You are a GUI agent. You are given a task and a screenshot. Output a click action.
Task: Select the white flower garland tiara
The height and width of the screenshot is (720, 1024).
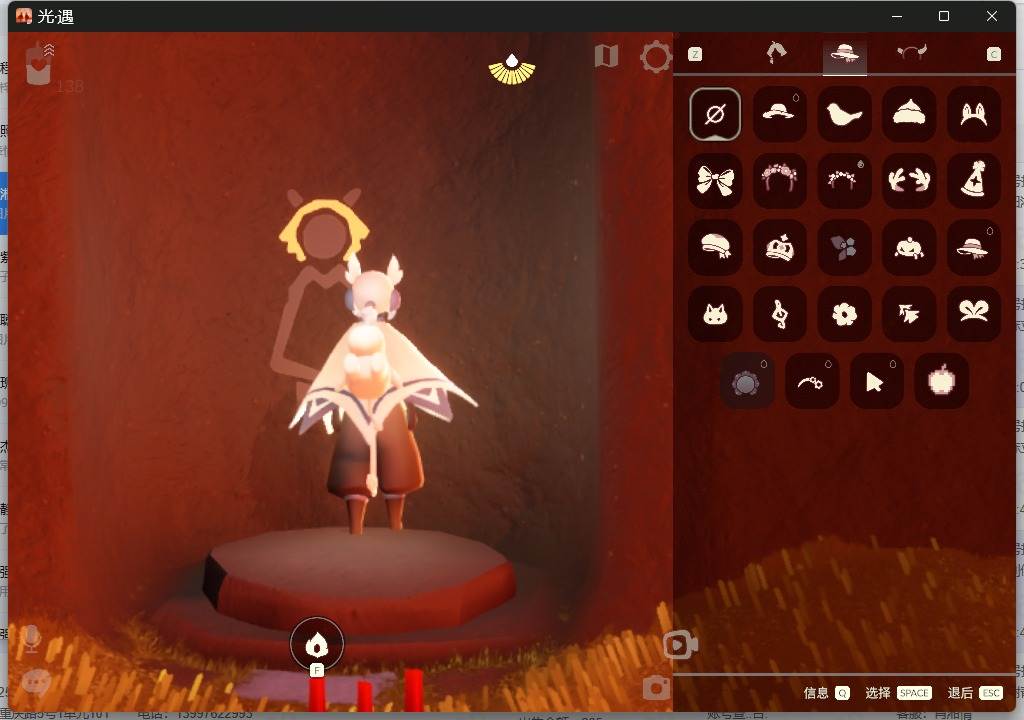click(844, 181)
